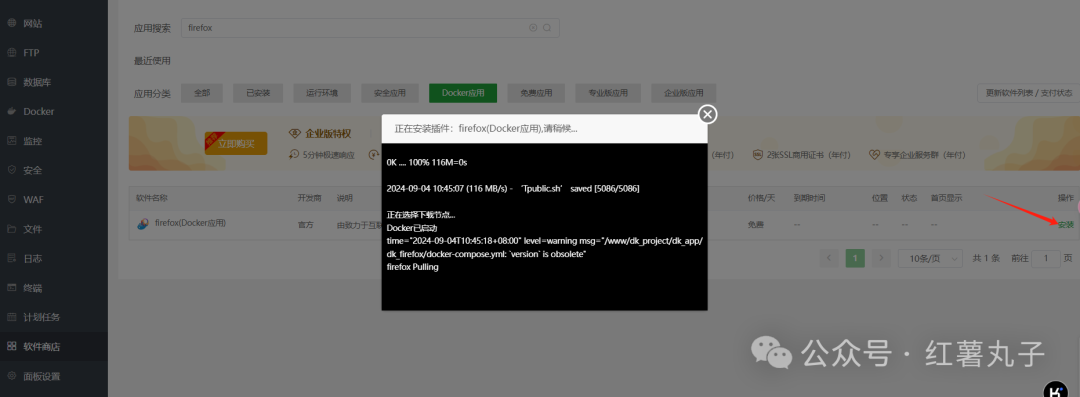This screenshot has width=1080, height=397.
Task: Click the firefox app logo in the table row
Action: pos(143,224)
